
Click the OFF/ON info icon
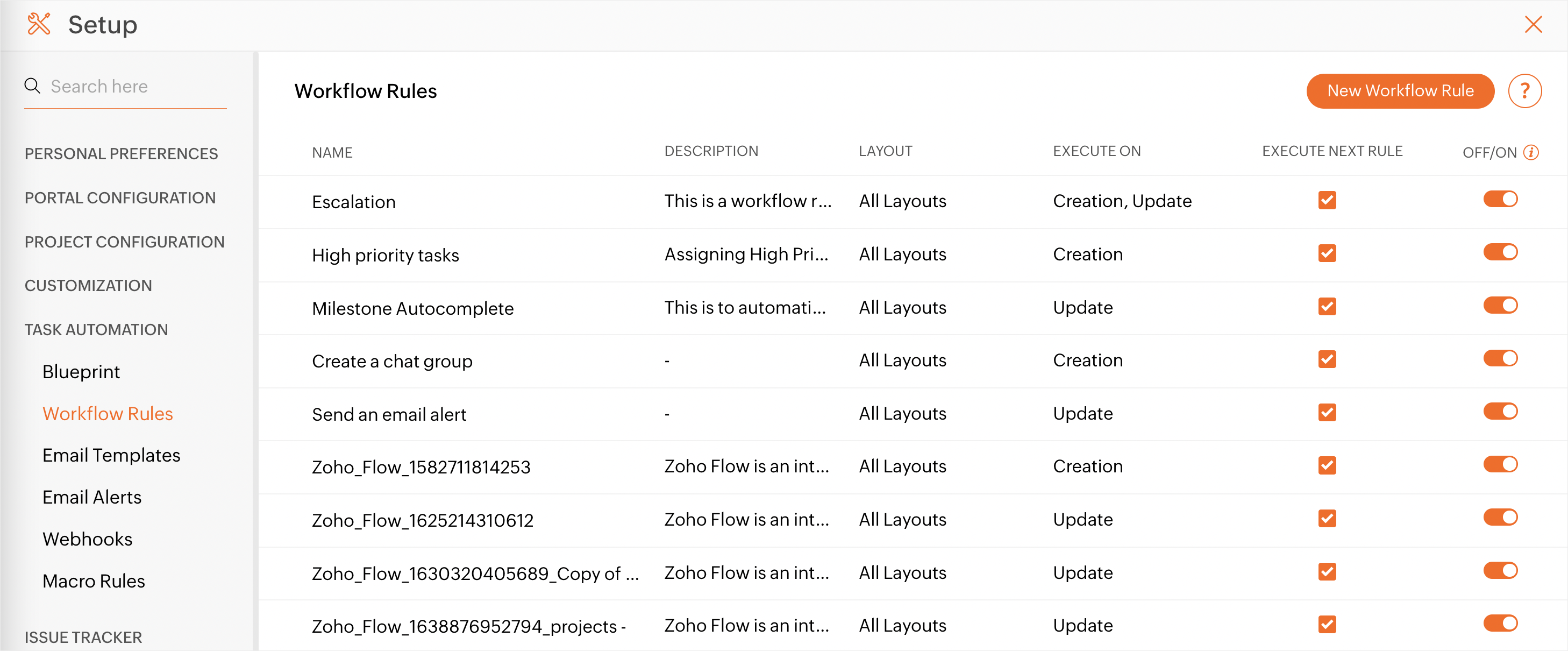coord(1531,152)
